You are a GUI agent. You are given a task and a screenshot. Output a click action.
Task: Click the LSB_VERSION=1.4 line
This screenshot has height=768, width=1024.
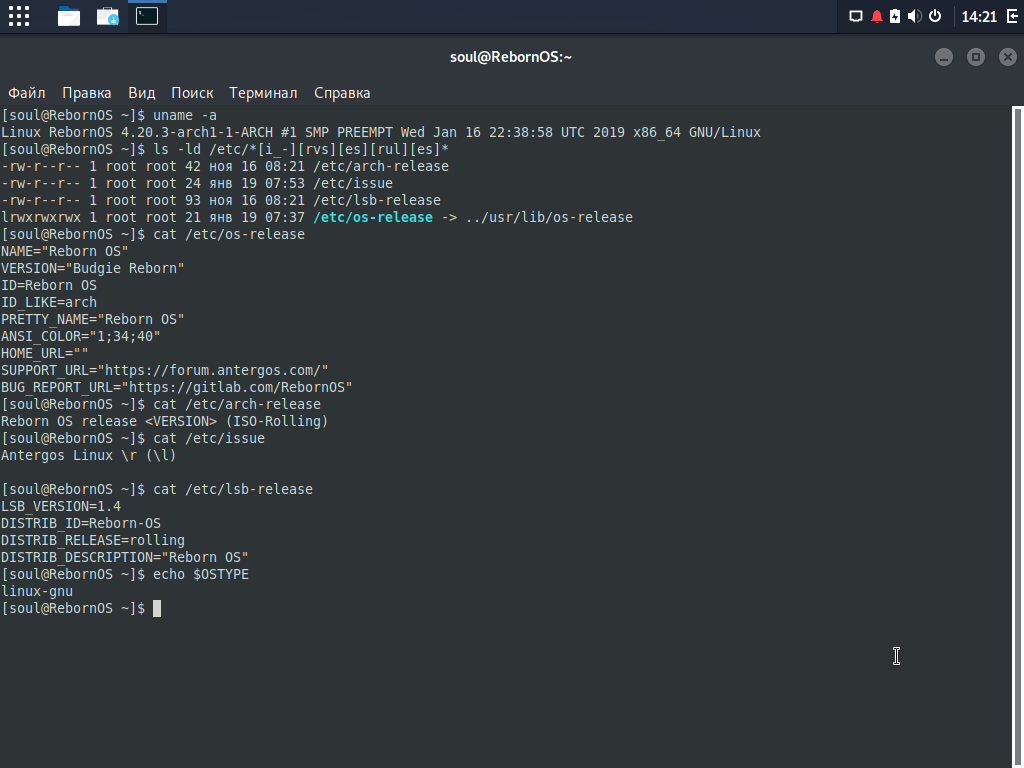(61, 506)
